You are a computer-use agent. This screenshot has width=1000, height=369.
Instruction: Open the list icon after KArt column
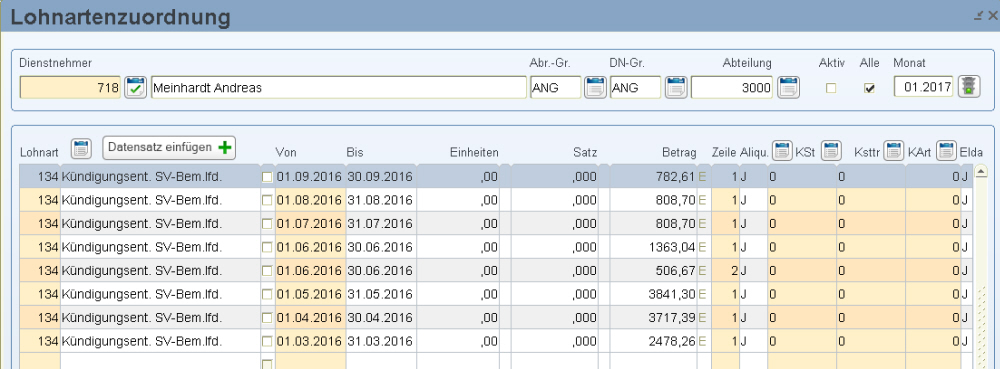click(x=946, y=151)
